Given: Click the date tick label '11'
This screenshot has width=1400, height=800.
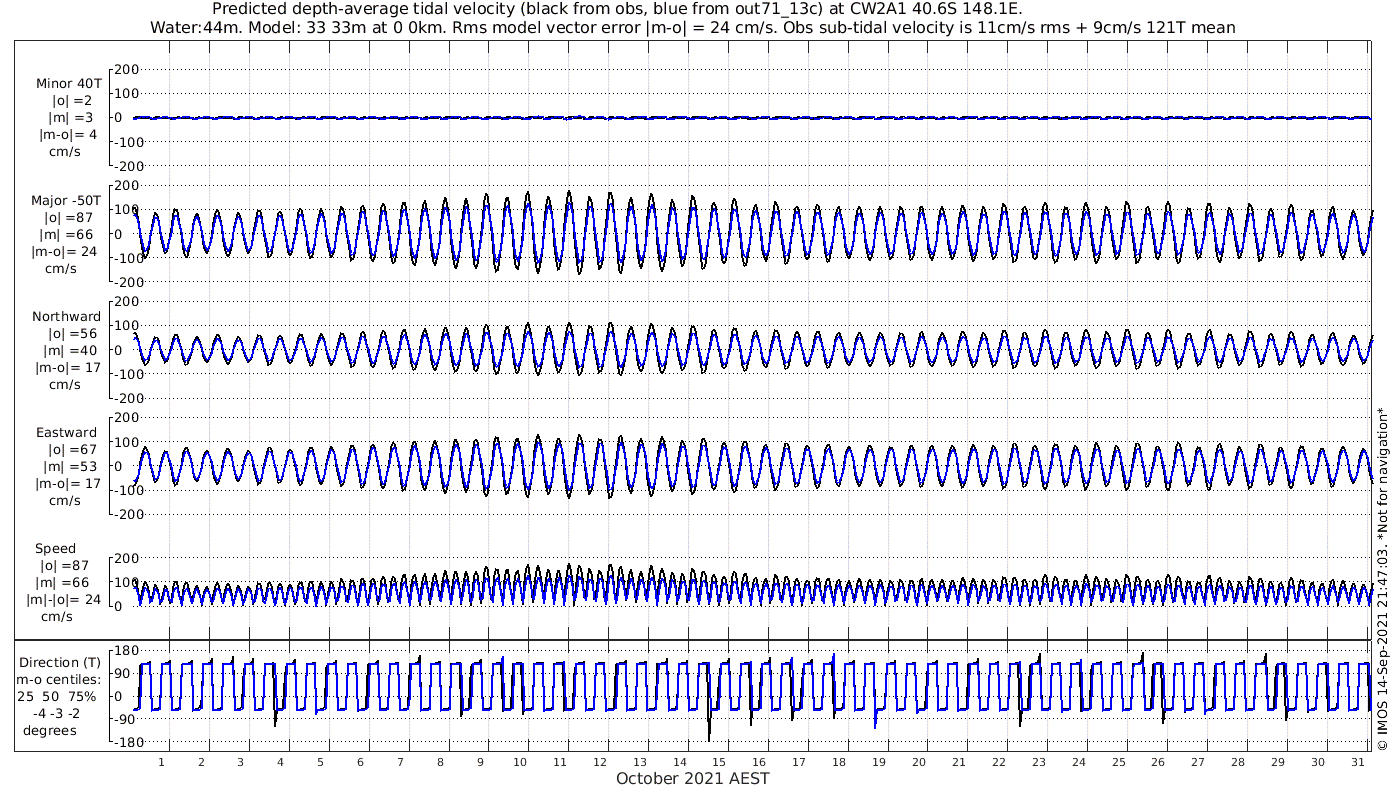Looking at the screenshot, I should click(560, 762).
